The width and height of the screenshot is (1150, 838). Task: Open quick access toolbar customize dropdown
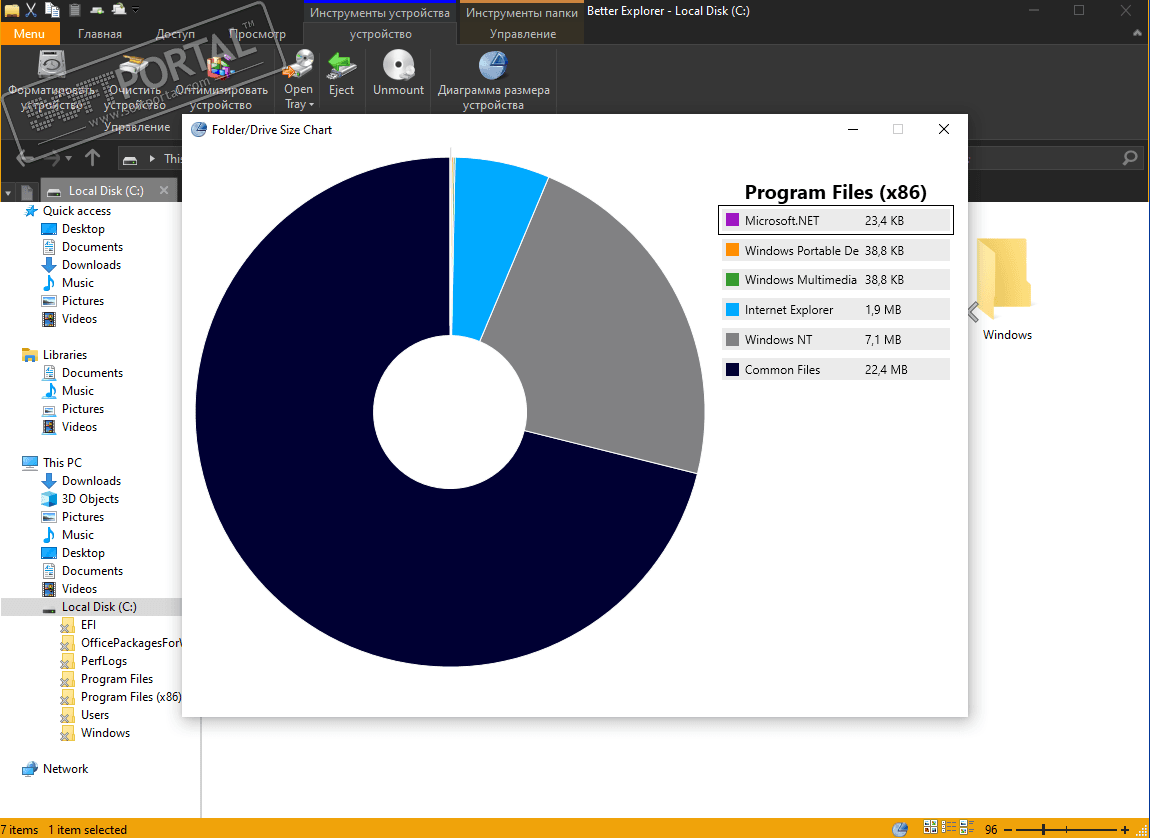coord(134,10)
